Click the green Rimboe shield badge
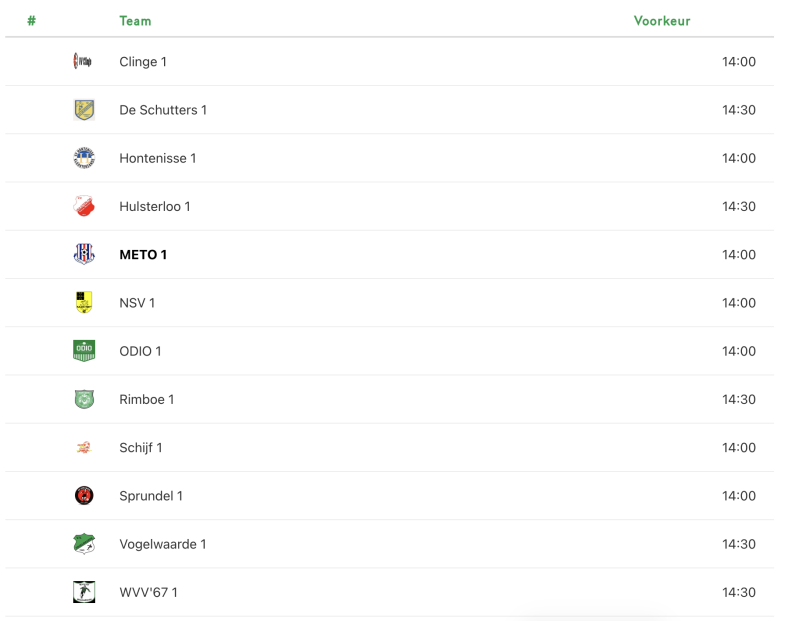The image size is (799, 621). pos(84,399)
